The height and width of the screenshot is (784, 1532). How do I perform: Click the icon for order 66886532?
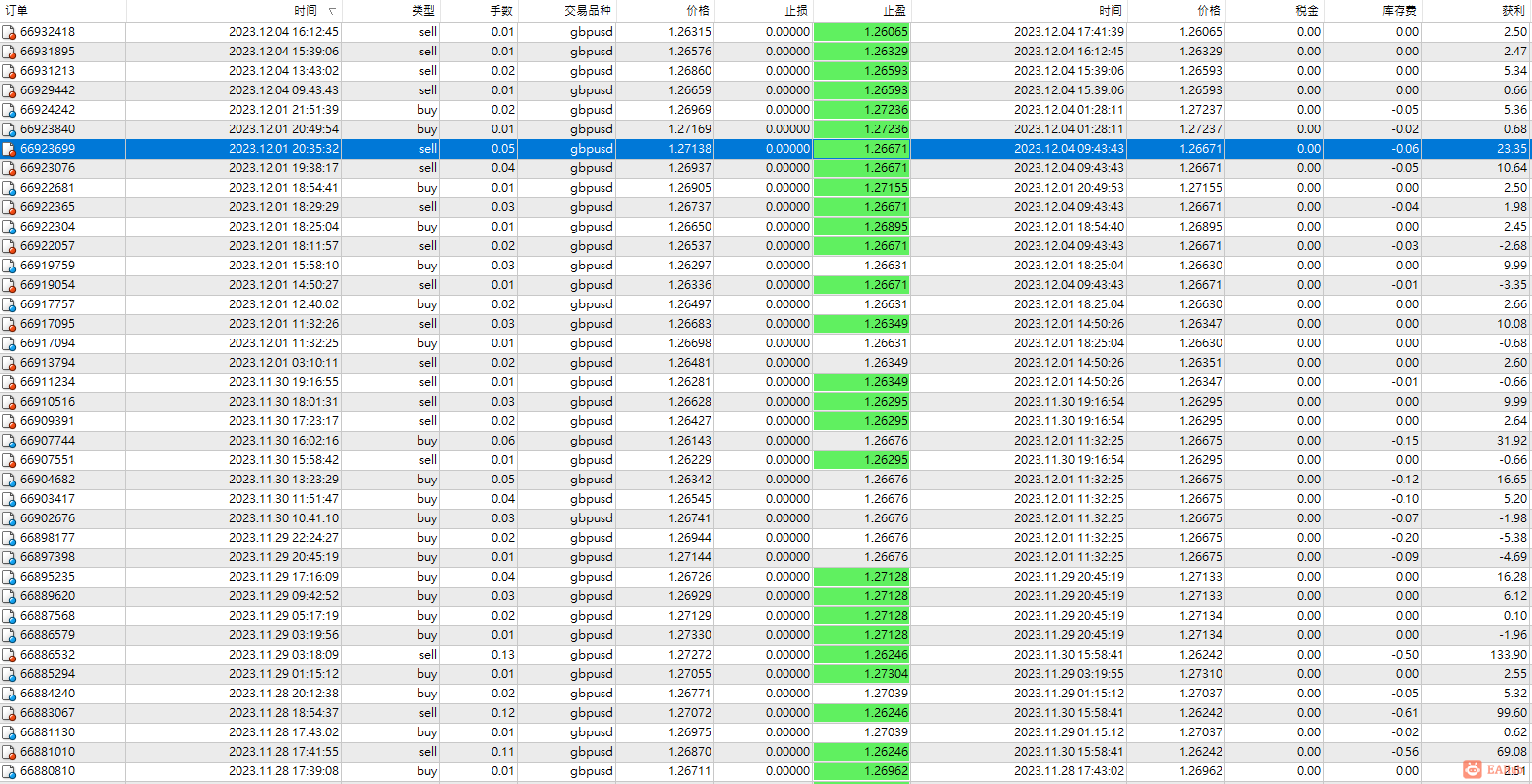[9, 655]
